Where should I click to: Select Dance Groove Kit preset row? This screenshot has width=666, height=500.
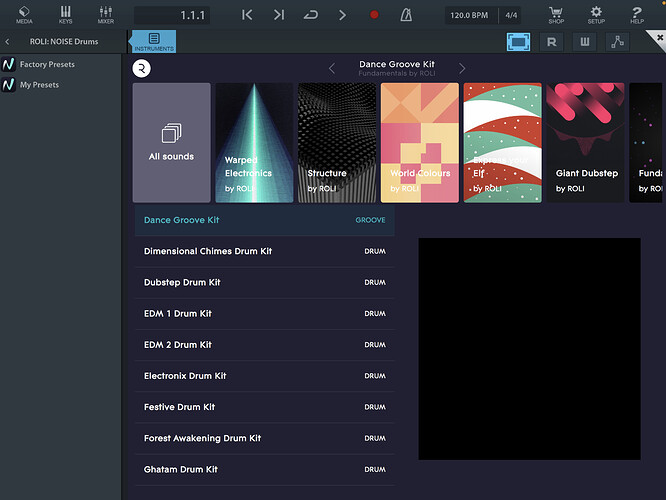265,220
